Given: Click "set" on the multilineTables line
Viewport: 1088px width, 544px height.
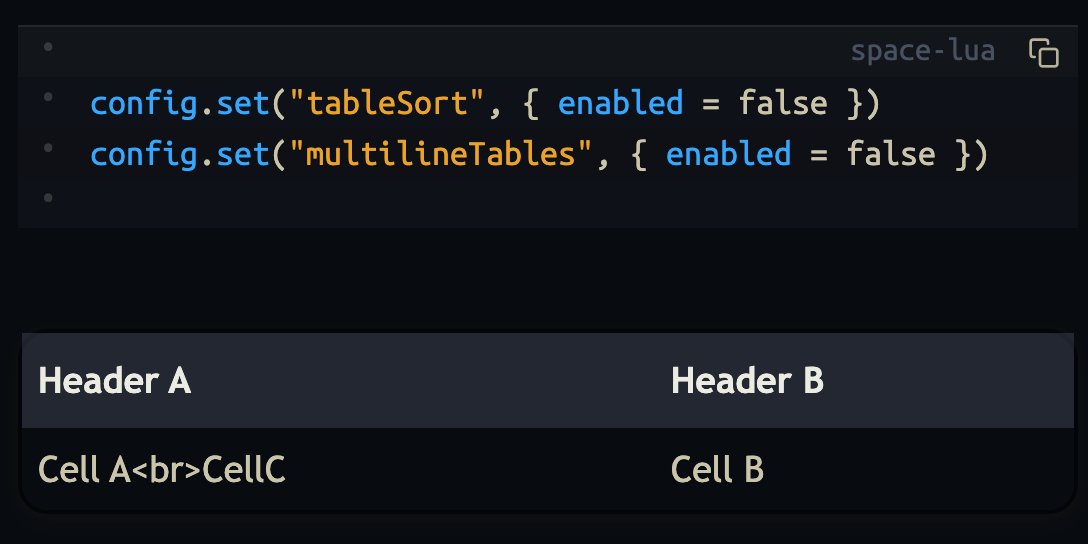Looking at the screenshot, I should (233, 154).
